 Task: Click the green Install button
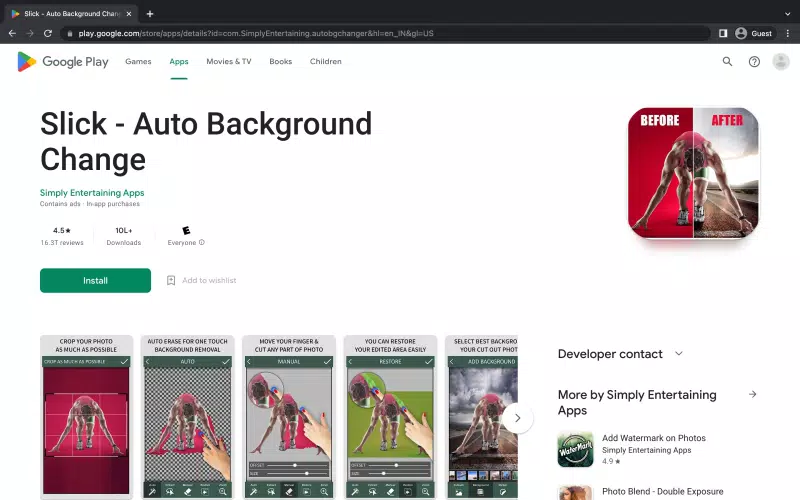click(95, 281)
